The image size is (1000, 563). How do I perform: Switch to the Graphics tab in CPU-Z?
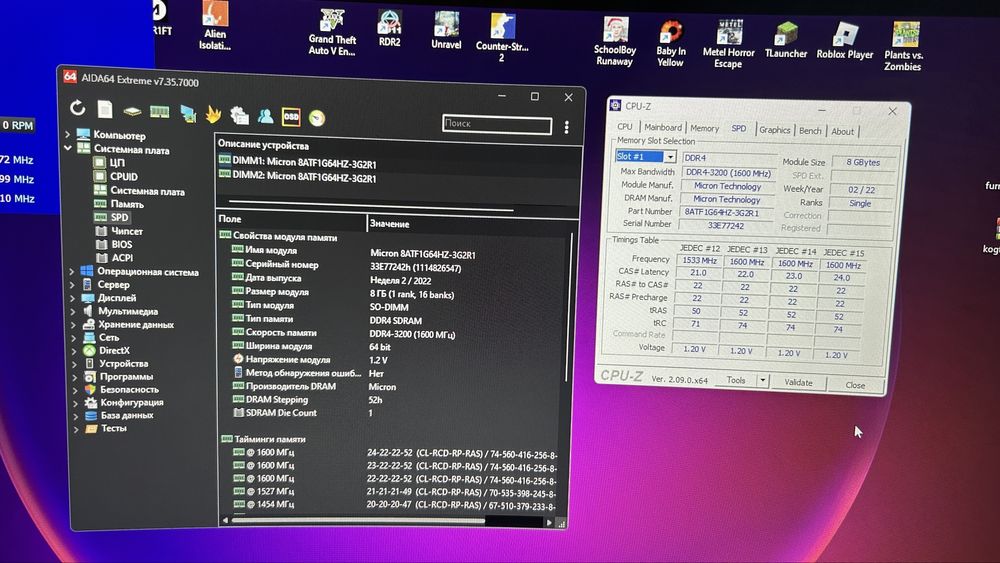pos(774,130)
